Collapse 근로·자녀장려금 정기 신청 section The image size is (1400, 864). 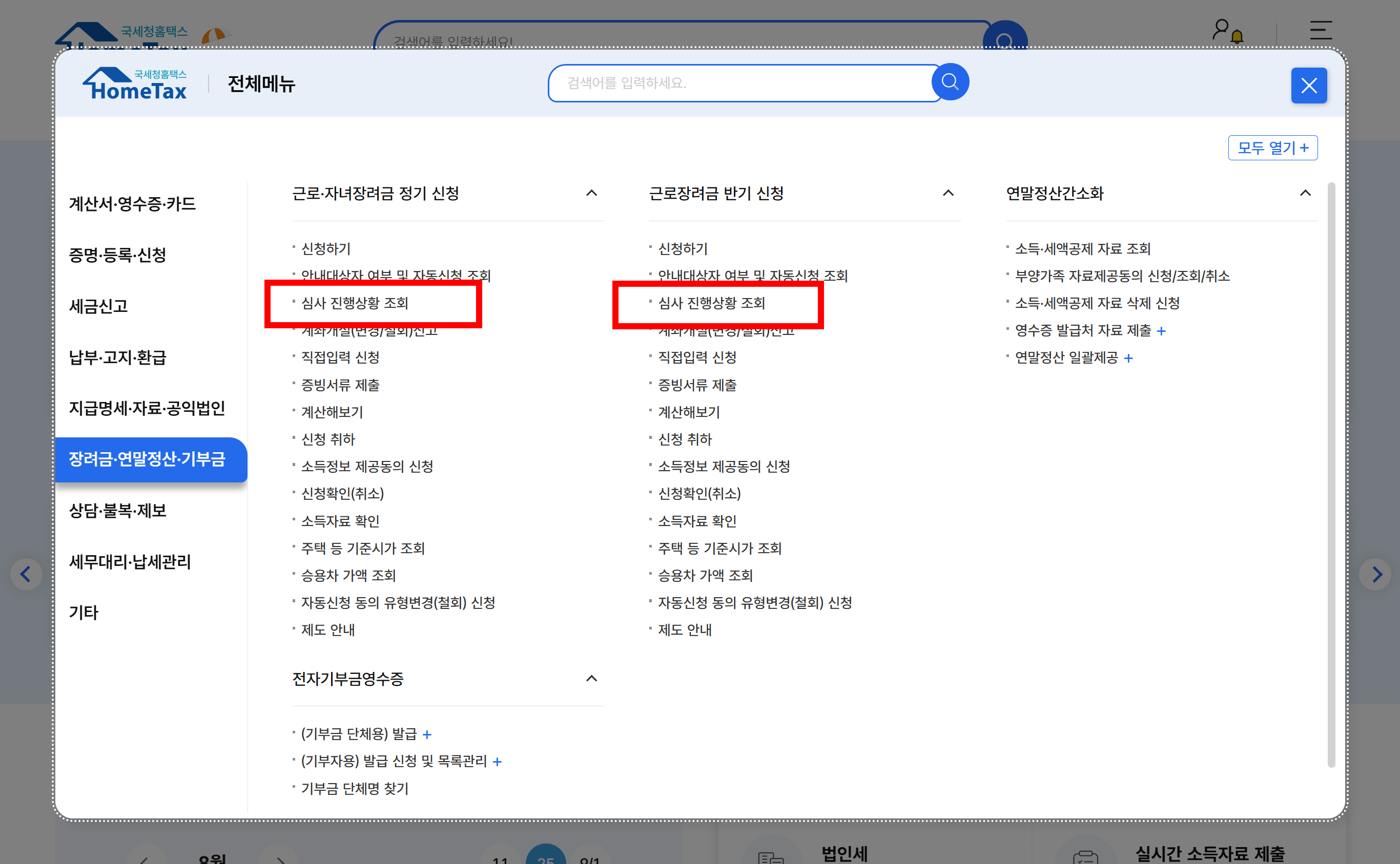coord(591,193)
